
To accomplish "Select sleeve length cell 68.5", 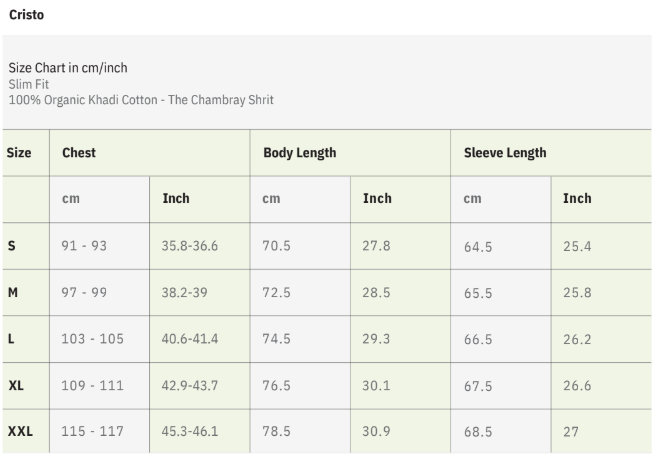I will coord(478,432).
